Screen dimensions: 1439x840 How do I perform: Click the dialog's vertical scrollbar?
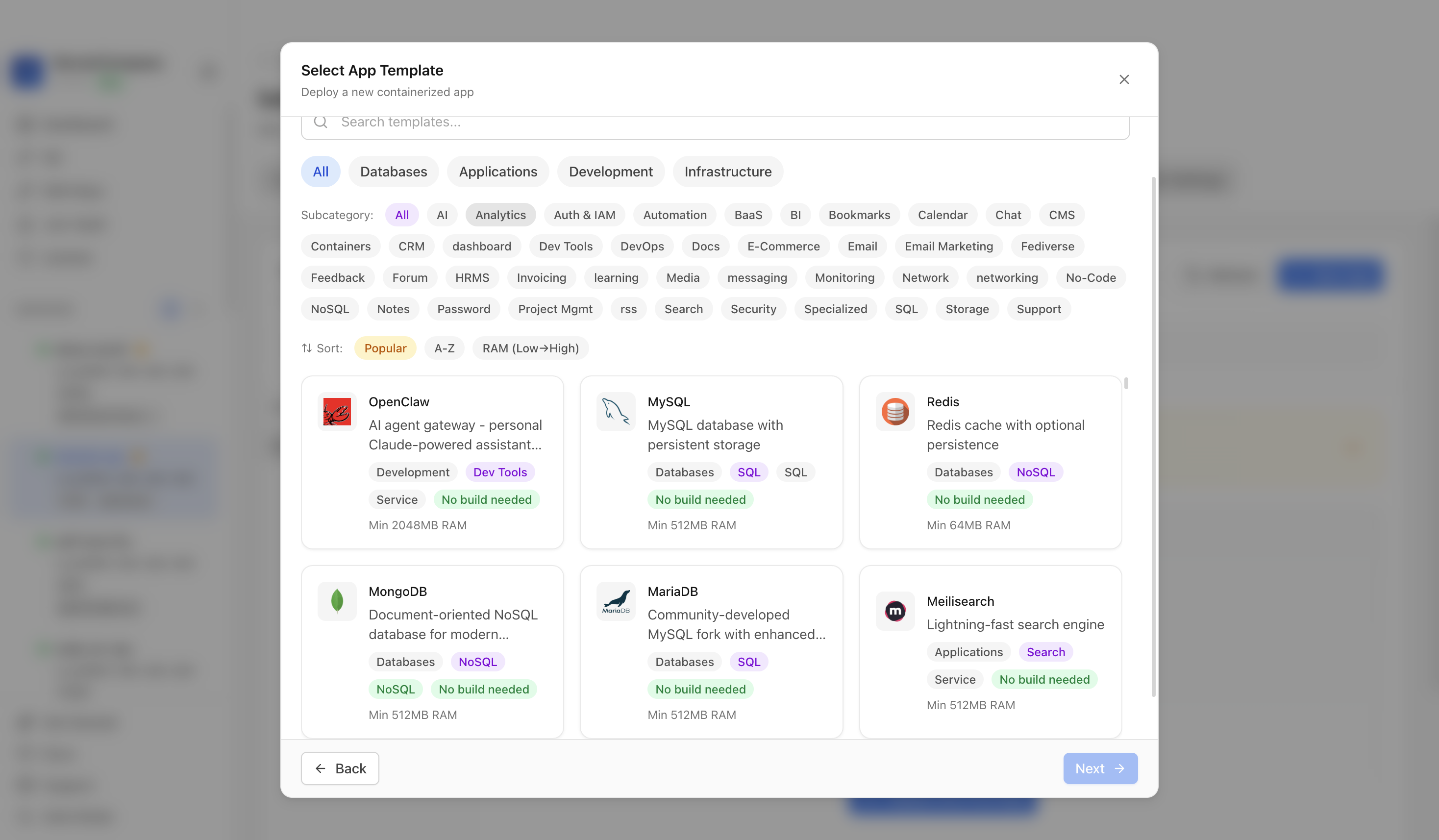pyautogui.click(x=1153, y=437)
